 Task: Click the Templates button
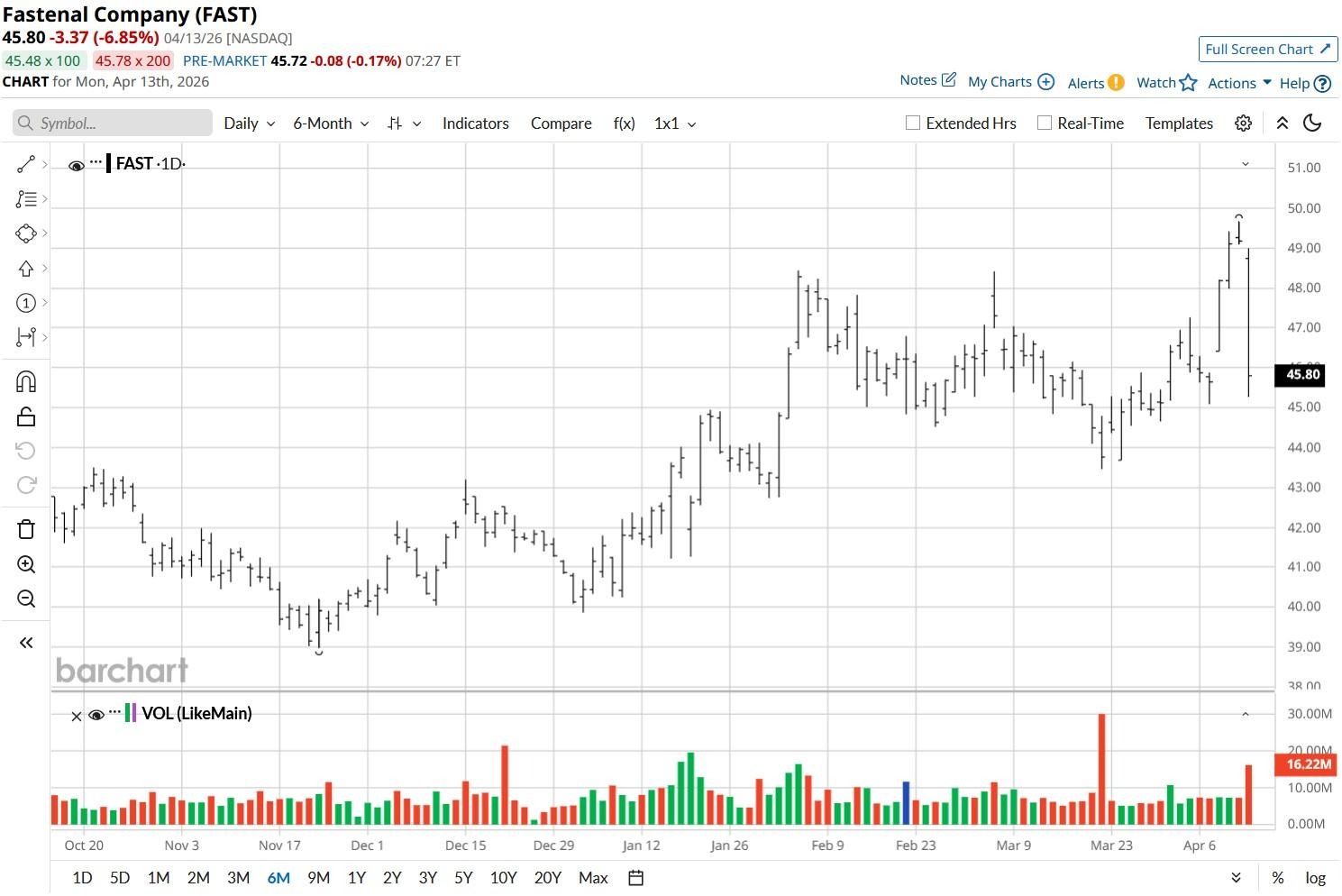[x=1179, y=123]
